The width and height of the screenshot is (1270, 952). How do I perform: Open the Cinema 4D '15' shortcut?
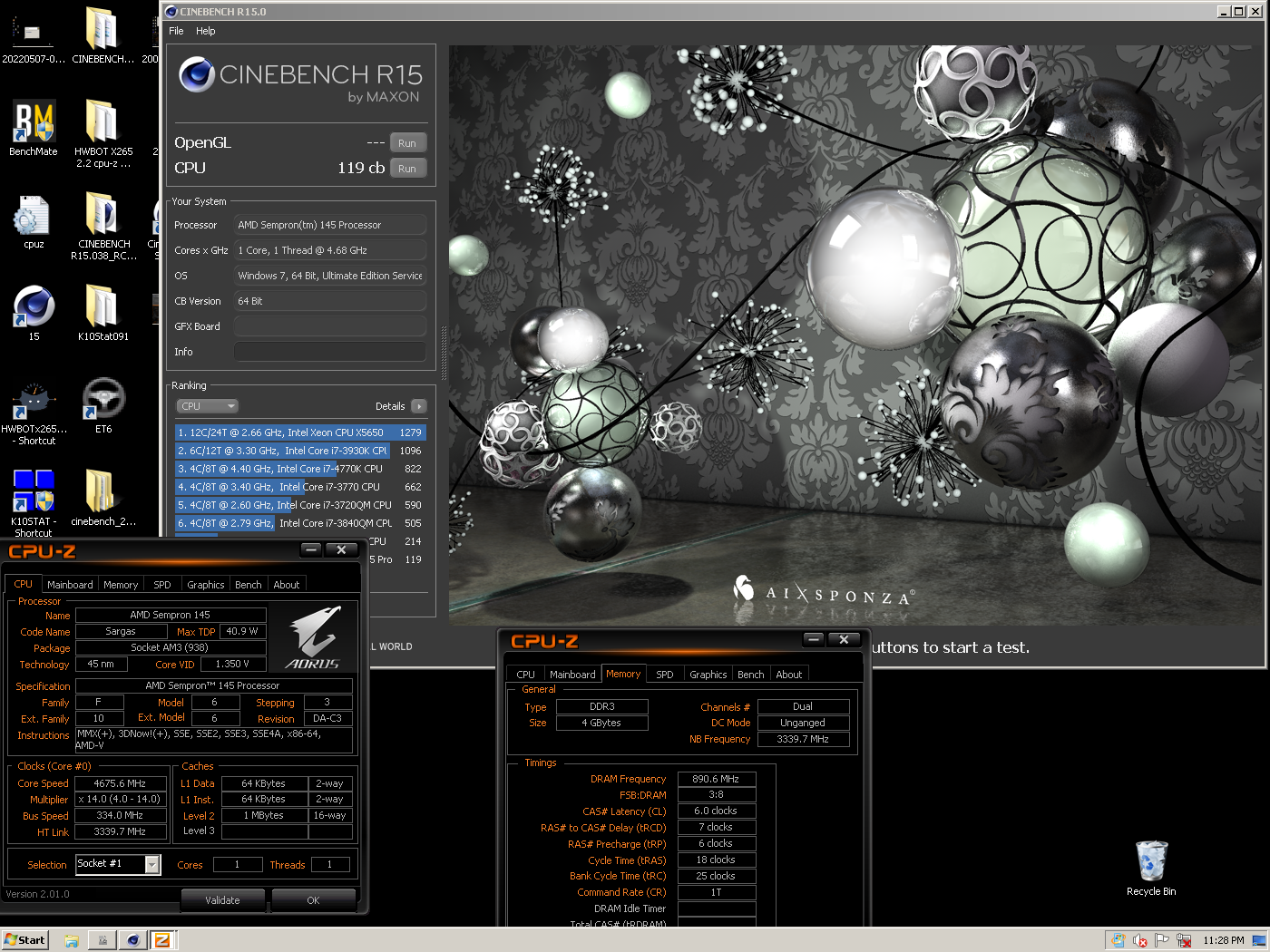pyautogui.click(x=34, y=313)
